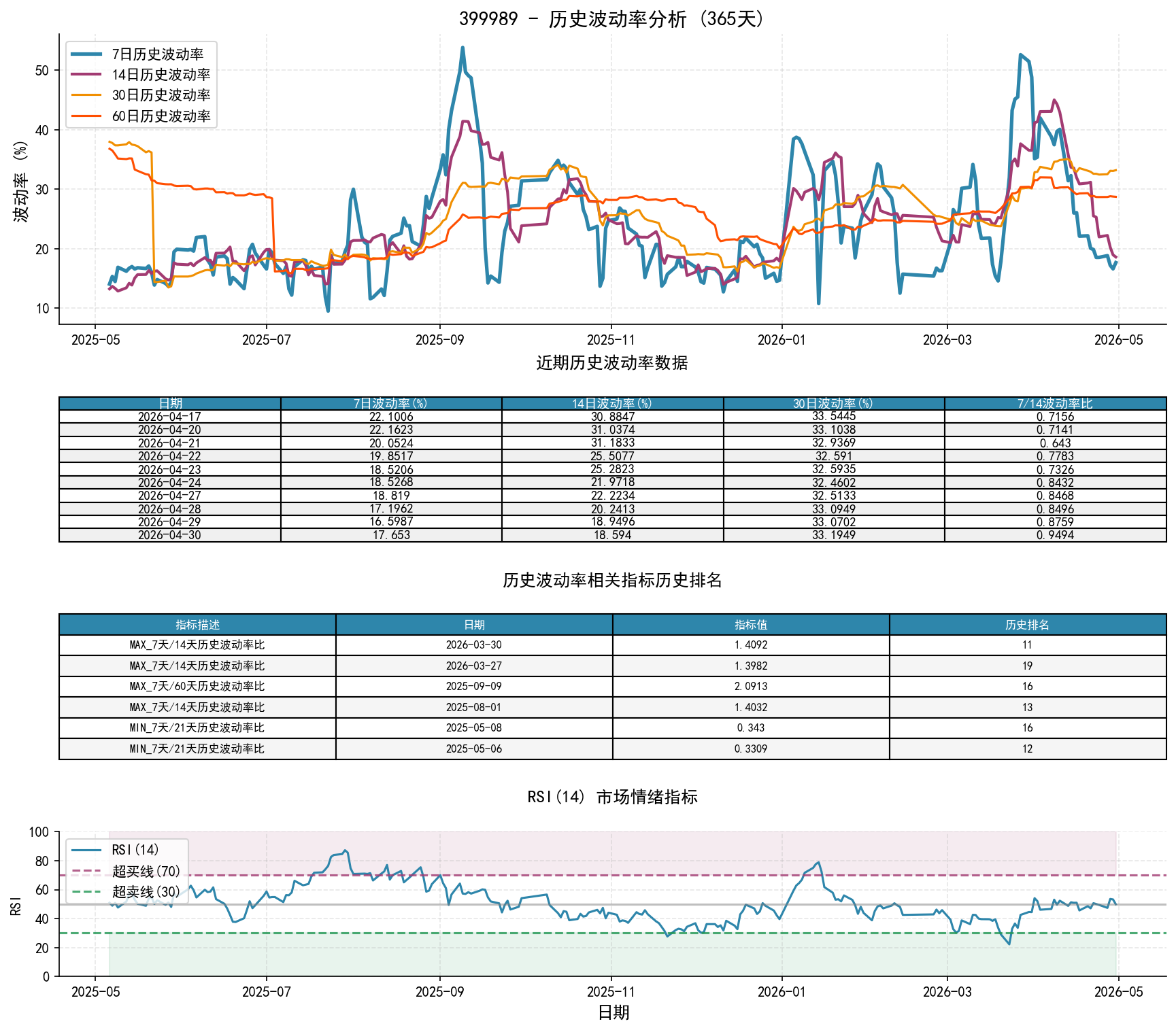Click the value '32.591'
The width and height of the screenshot is (1176, 1030).
point(834,456)
